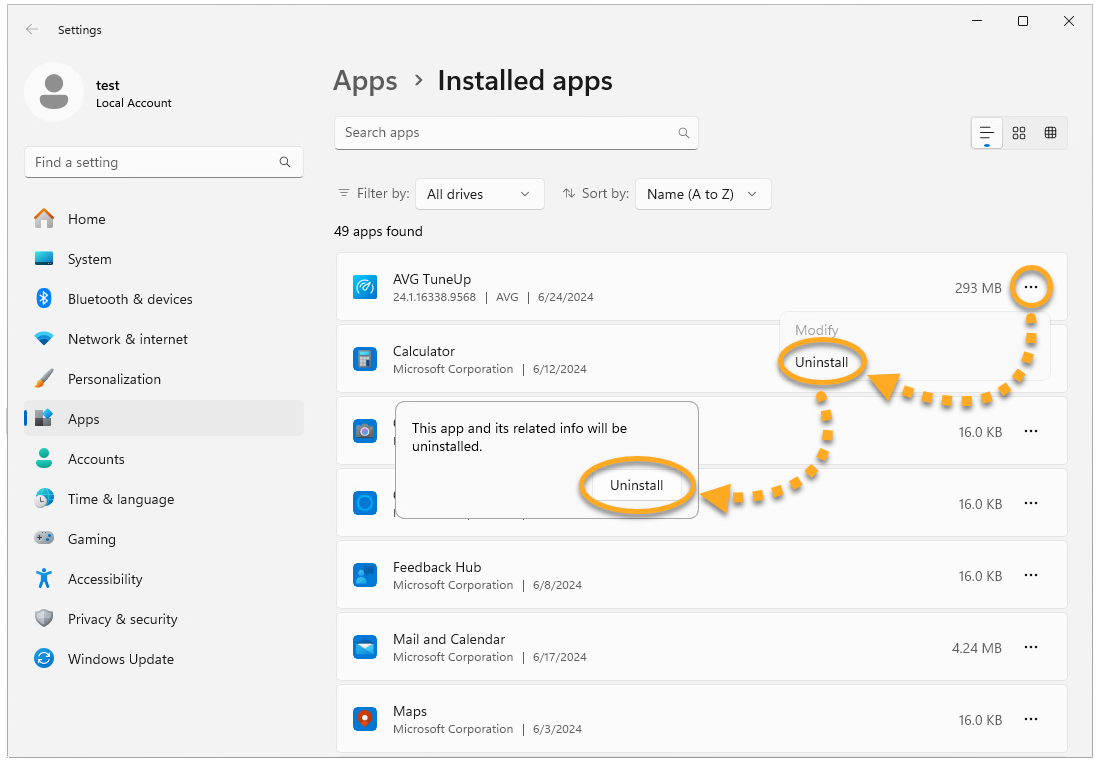
Task: Open more options for AVG TuneUp
Action: pos(1031,288)
